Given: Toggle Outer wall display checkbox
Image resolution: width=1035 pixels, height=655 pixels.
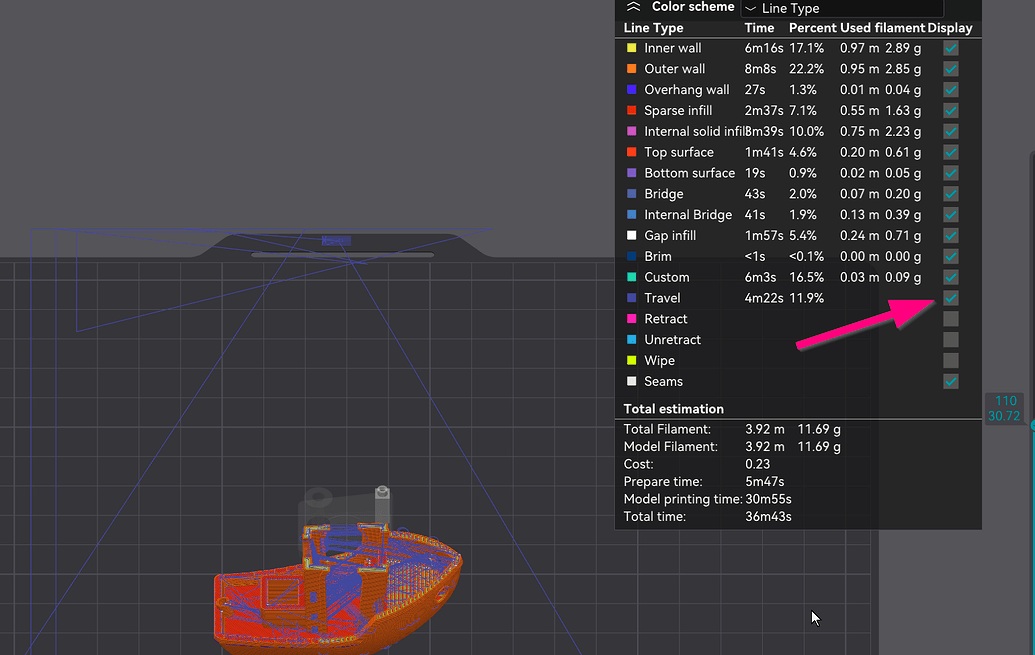Looking at the screenshot, I should pyautogui.click(x=951, y=69).
